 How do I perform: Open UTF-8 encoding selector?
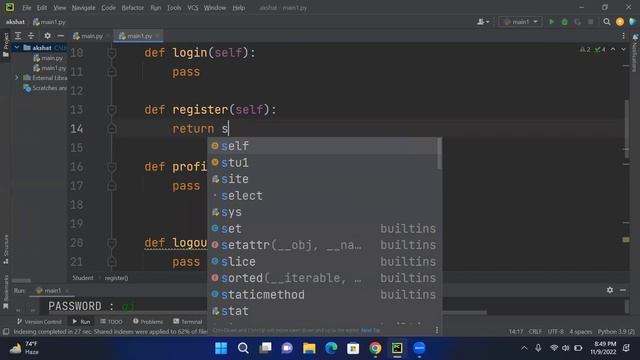(x=556, y=331)
